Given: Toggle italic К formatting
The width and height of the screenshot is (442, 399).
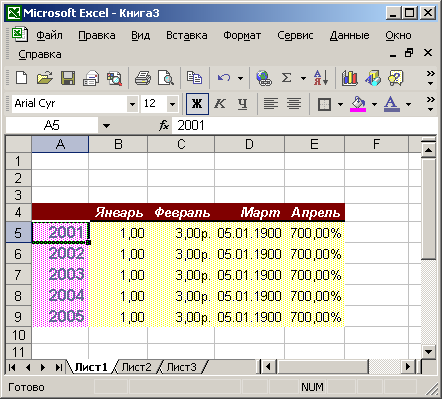Looking at the screenshot, I should (x=220, y=104).
